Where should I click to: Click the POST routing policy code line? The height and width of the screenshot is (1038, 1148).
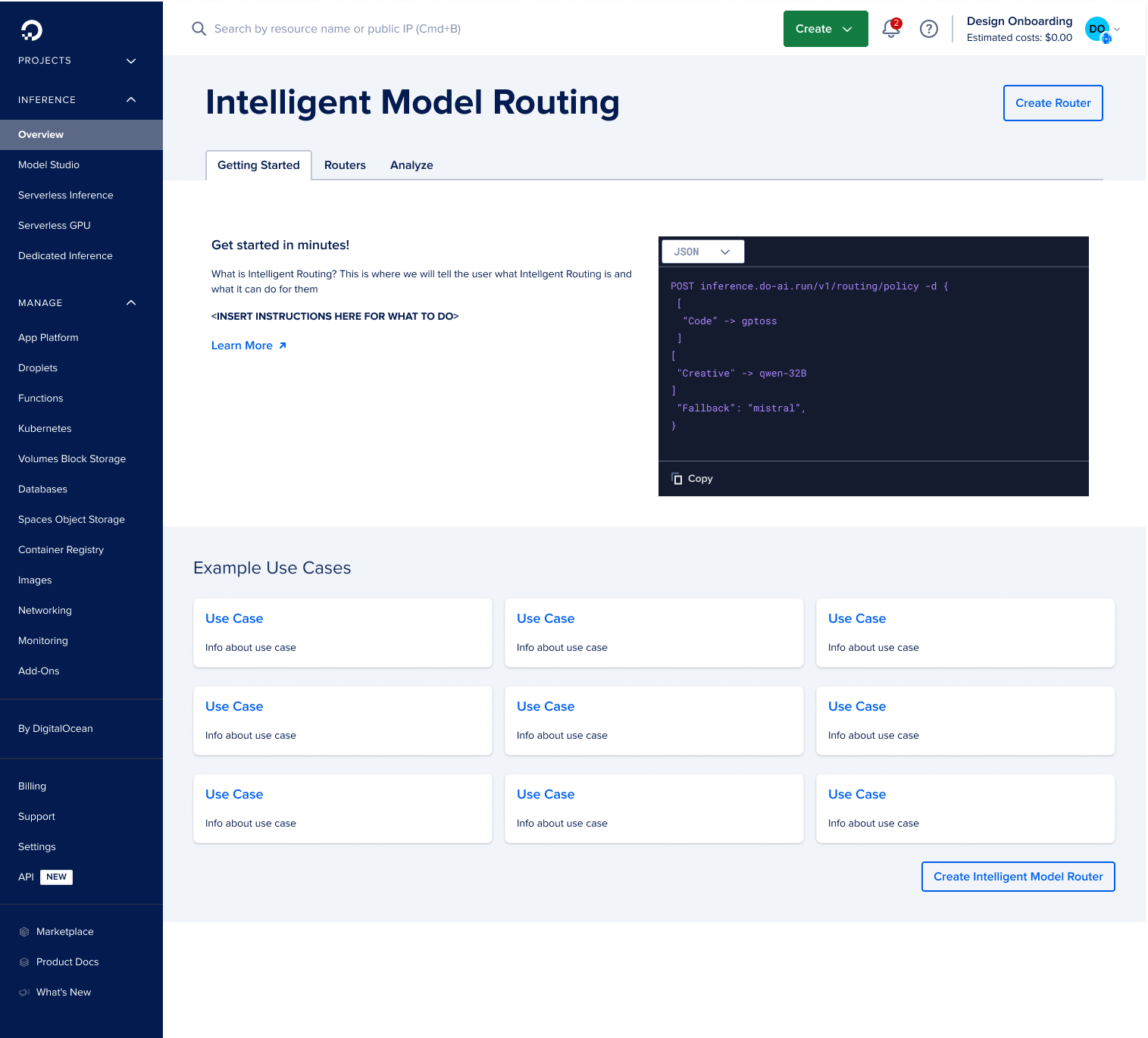pyautogui.click(x=809, y=286)
